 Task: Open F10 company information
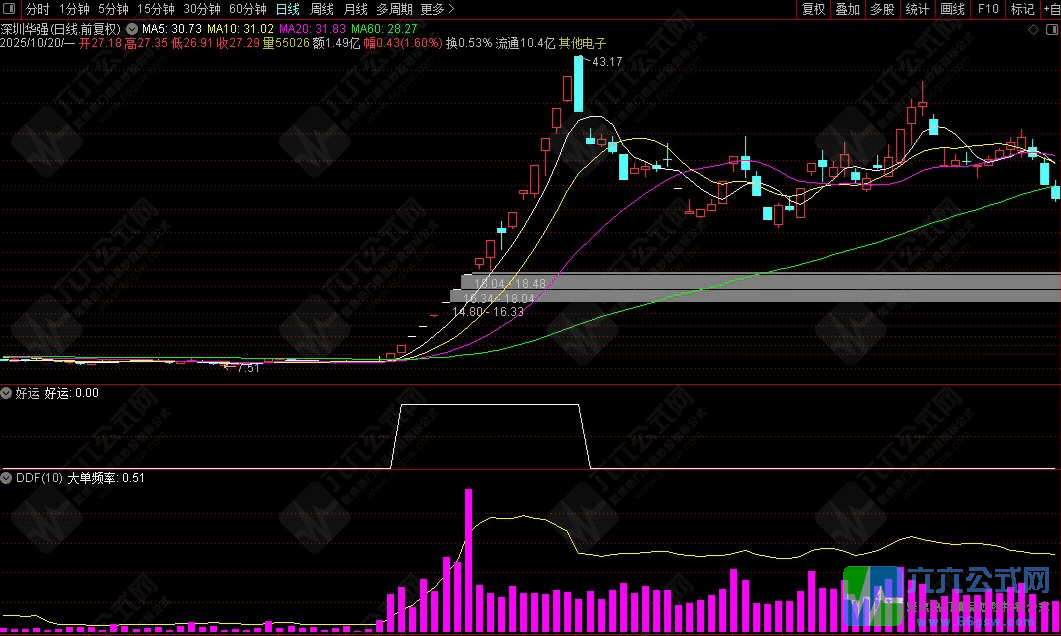(x=988, y=9)
